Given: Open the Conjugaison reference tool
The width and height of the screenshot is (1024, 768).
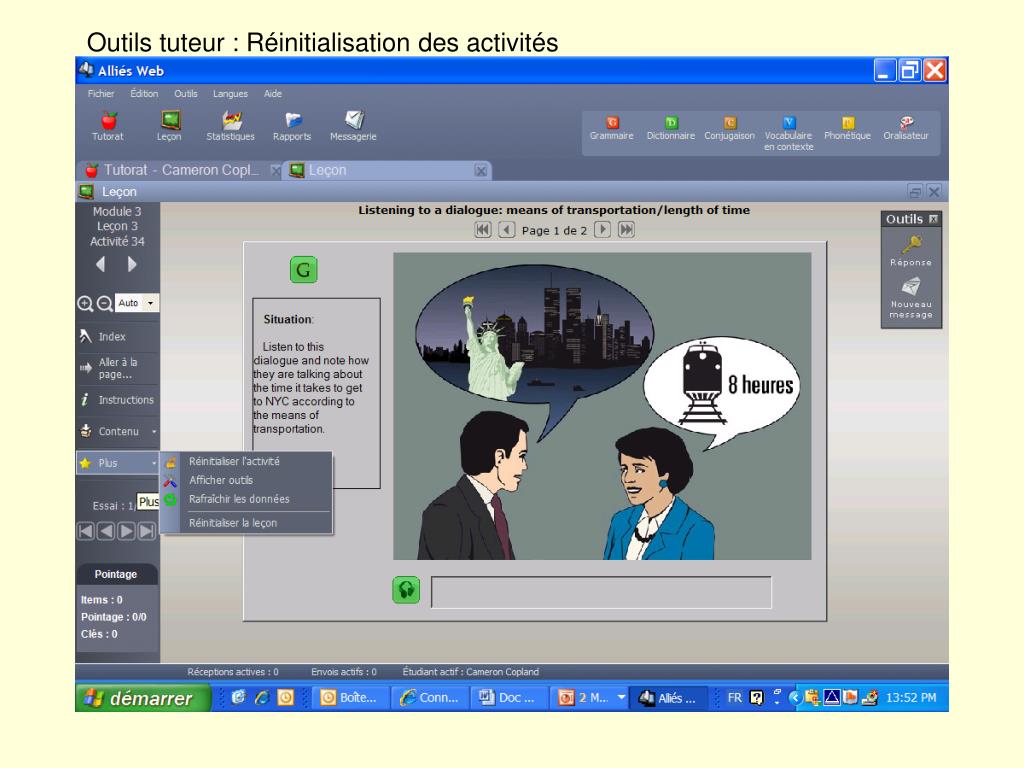Looking at the screenshot, I should click(x=729, y=129).
